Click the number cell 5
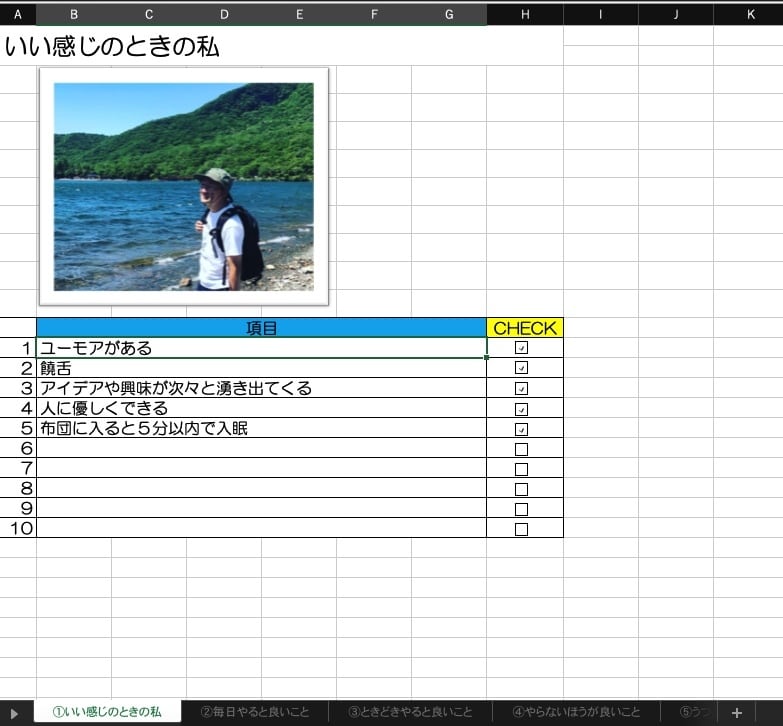The width and height of the screenshot is (783, 726). (18, 428)
